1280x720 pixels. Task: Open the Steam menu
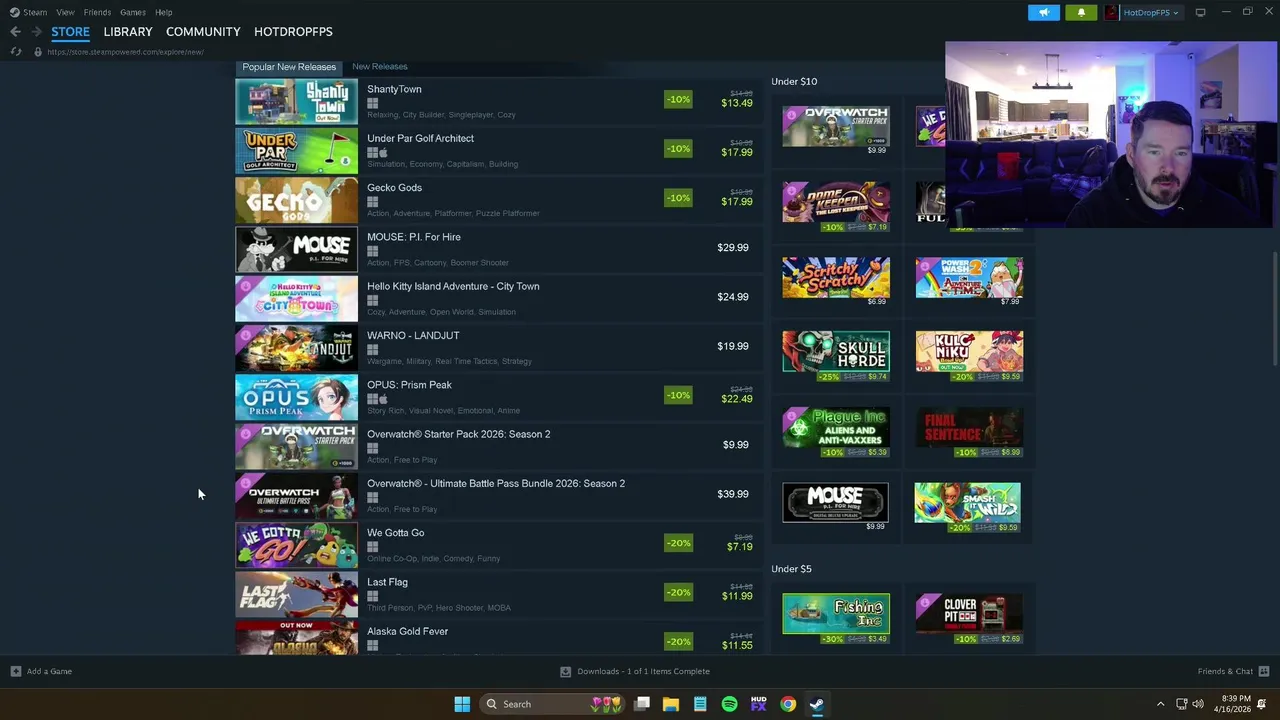pos(35,12)
